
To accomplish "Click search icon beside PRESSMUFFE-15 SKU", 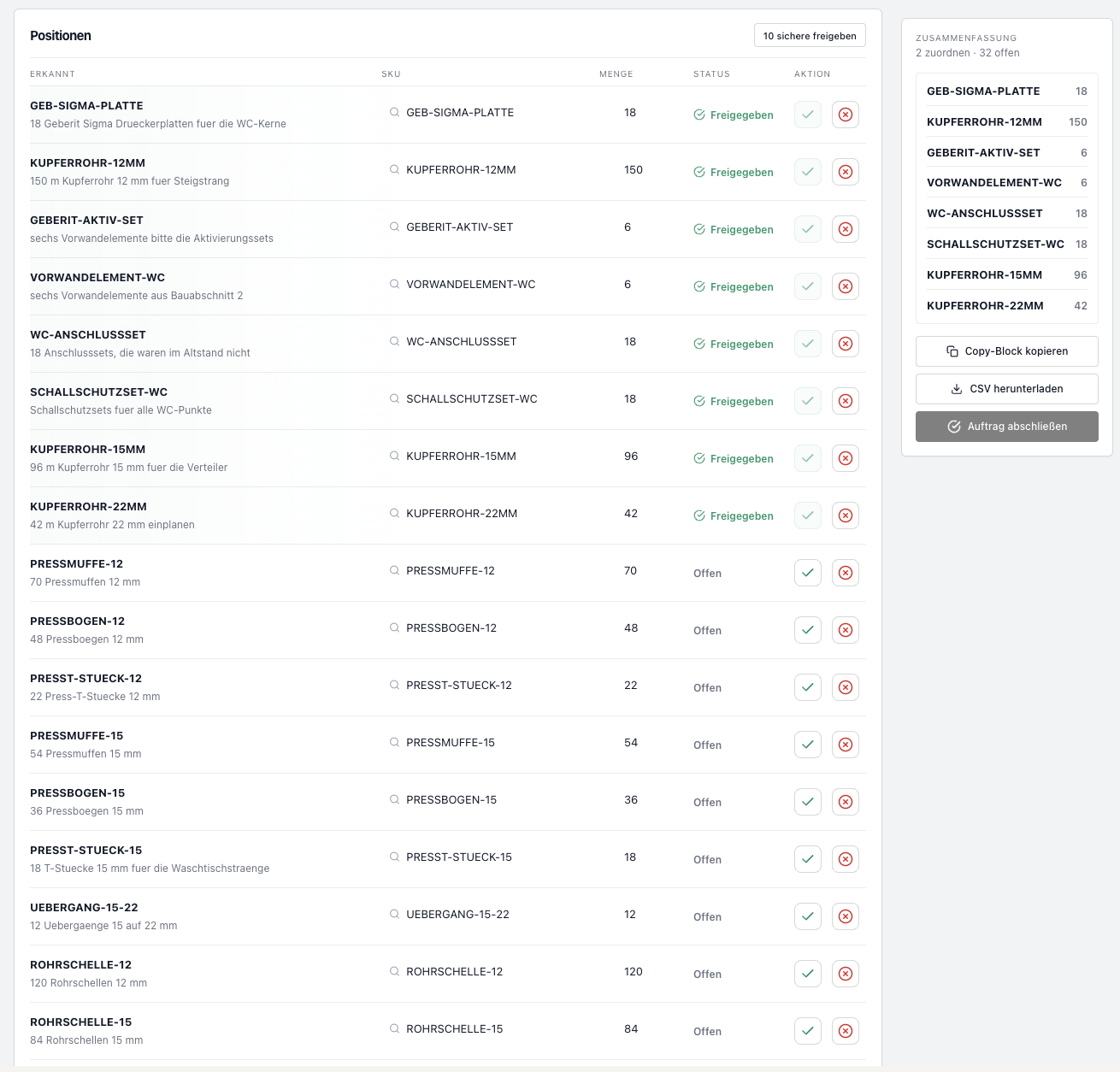I will (x=394, y=742).
